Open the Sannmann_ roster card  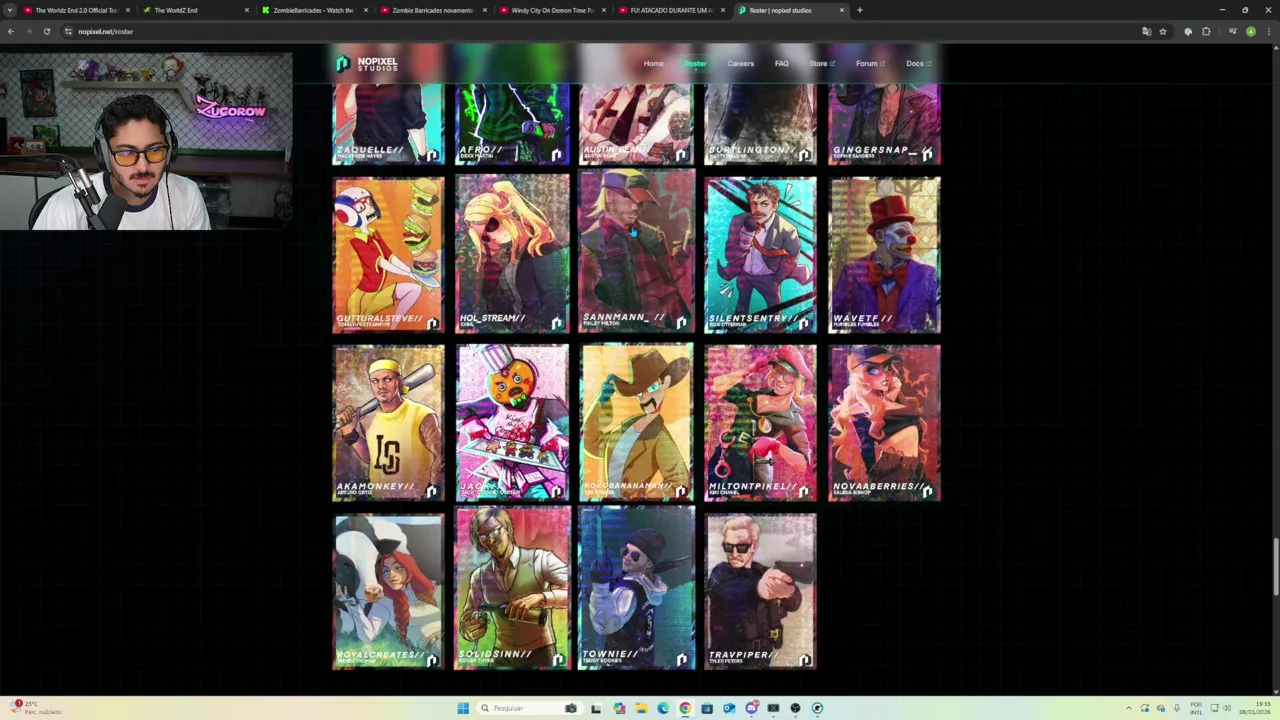tap(636, 251)
